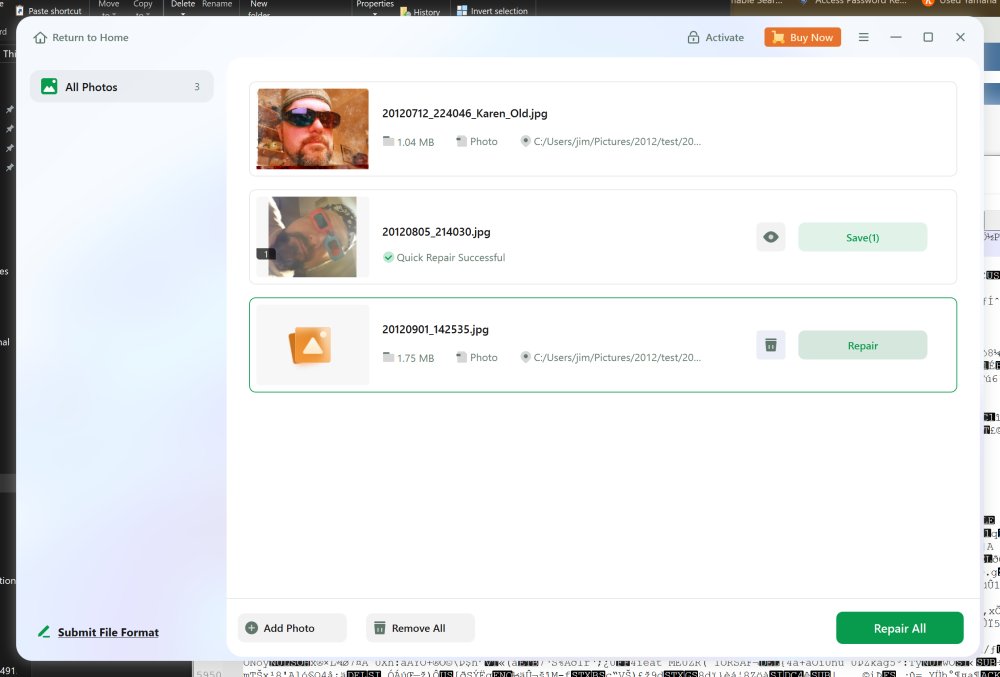Open the hamburger menu at top right
Screen dimensions: 1000x677
tap(863, 37)
